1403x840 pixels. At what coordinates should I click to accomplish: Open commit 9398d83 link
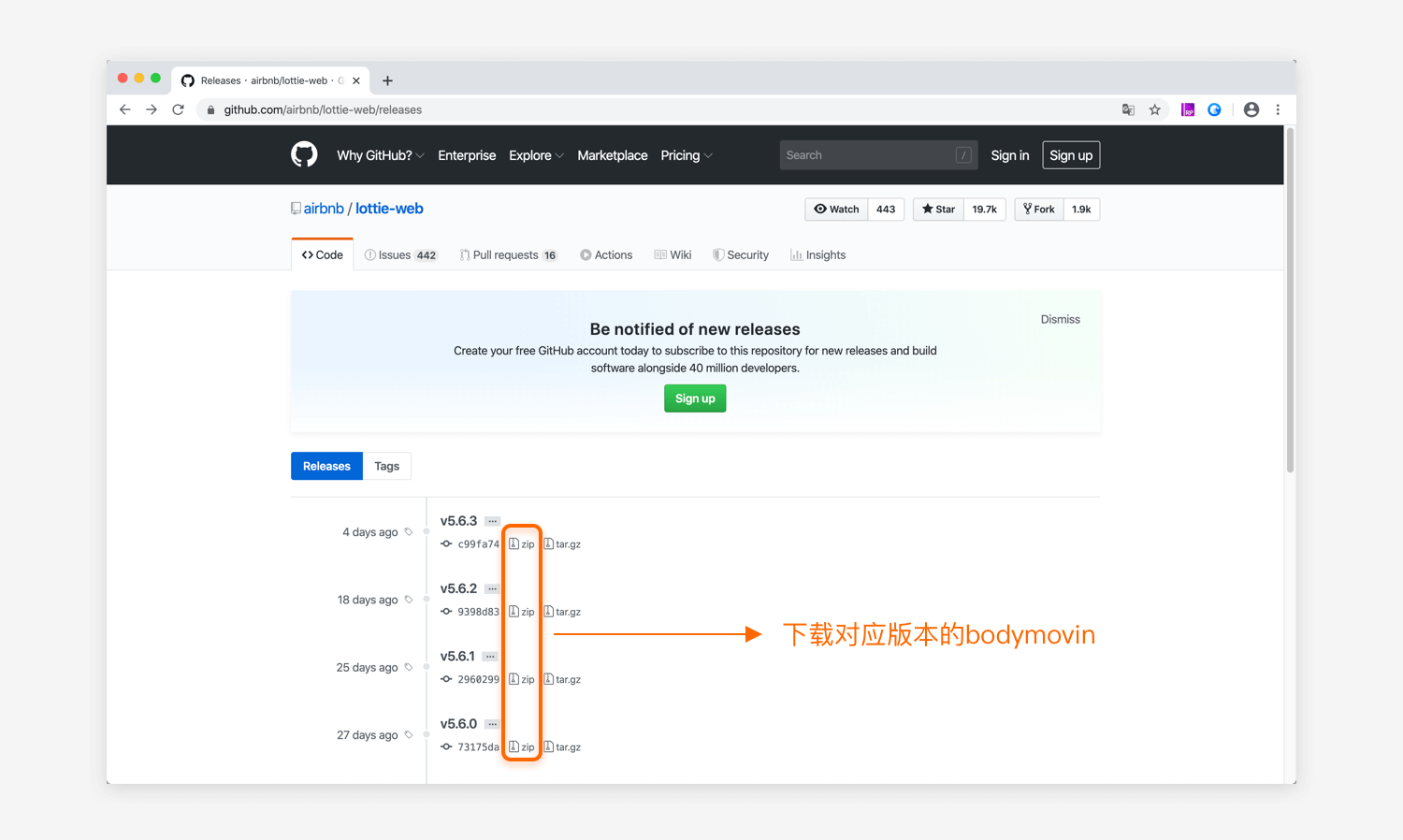point(478,612)
